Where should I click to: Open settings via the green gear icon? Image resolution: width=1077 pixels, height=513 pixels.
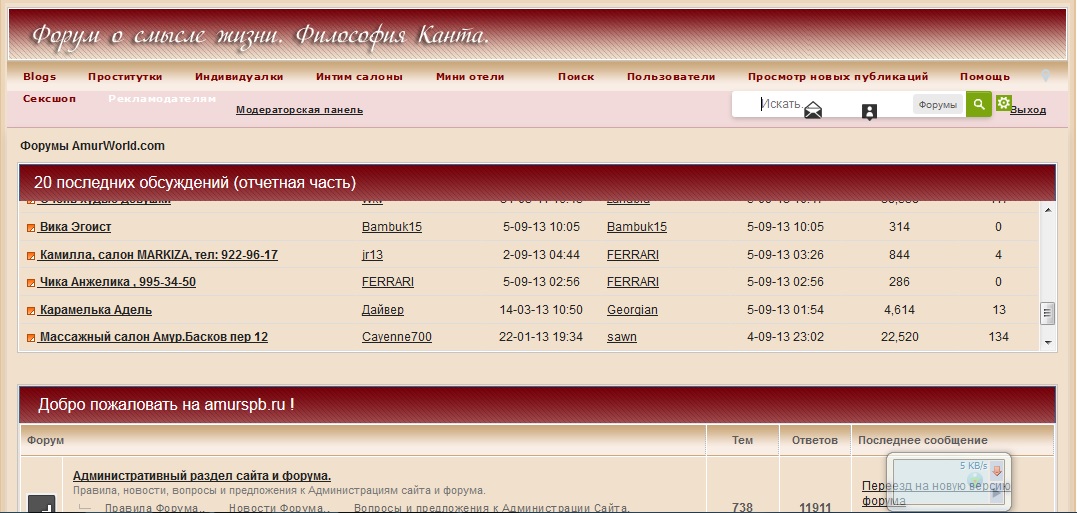(x=1003, y=102)
